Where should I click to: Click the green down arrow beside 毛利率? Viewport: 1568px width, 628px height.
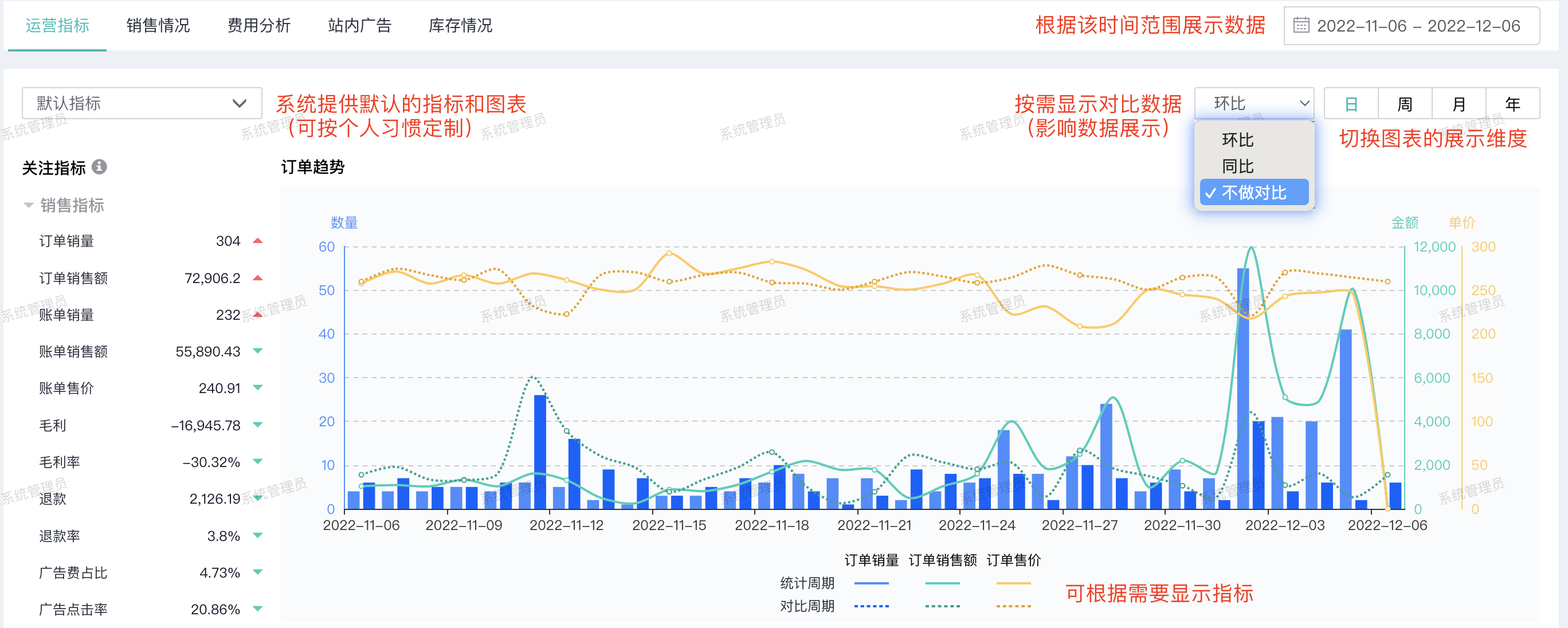click(x=257, y=462)
